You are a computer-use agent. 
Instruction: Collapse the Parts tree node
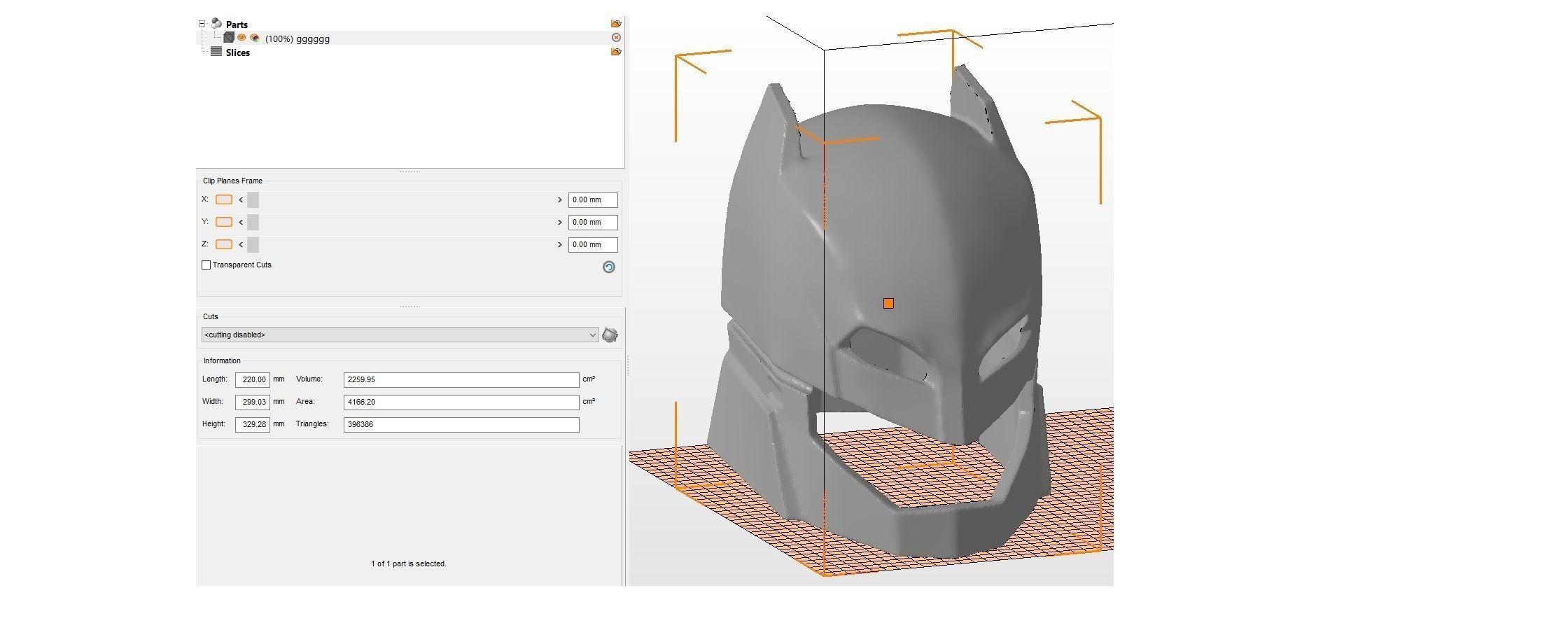(202, 24)
